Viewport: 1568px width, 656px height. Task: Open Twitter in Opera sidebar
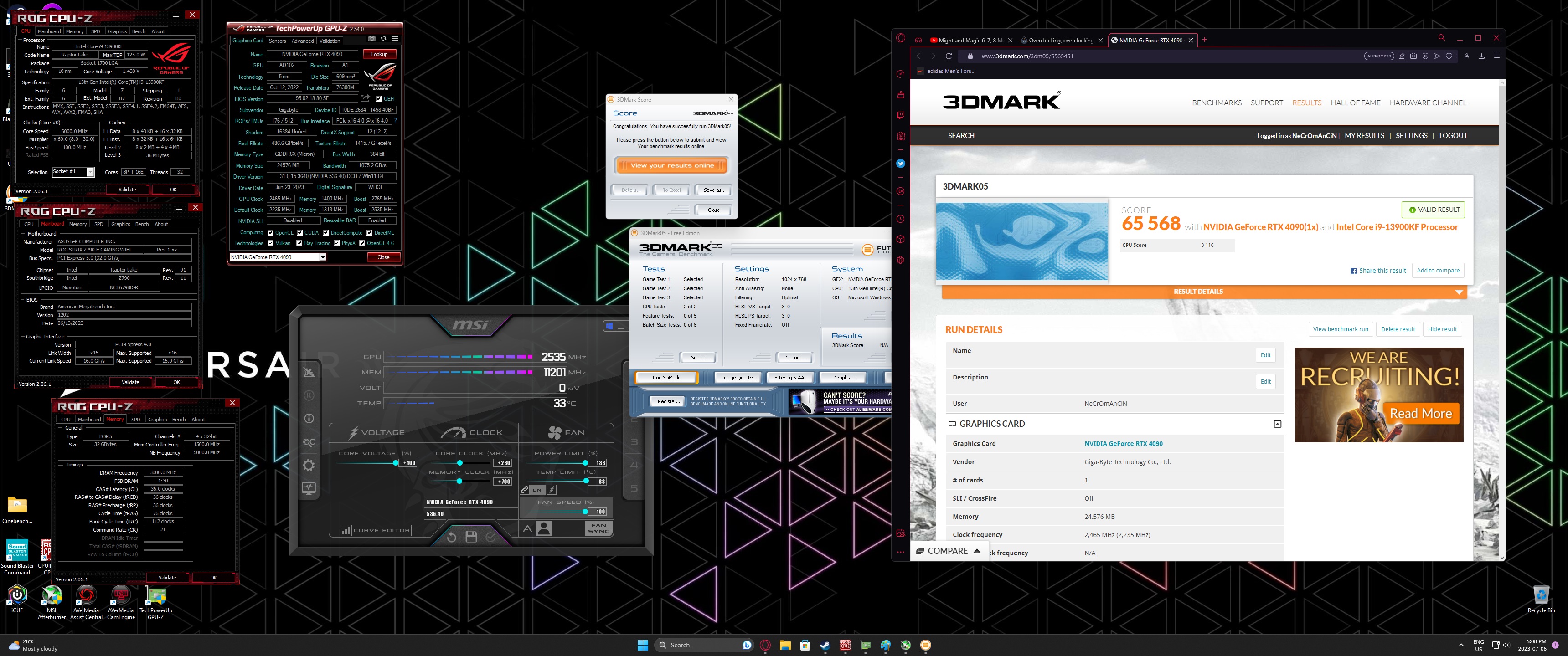point(901,163)
